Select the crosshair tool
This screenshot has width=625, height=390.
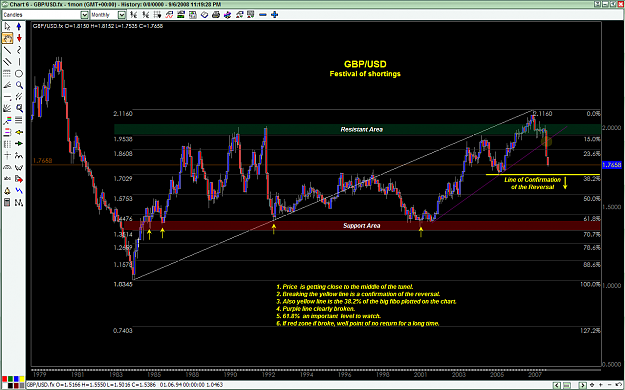coord(8,155)
